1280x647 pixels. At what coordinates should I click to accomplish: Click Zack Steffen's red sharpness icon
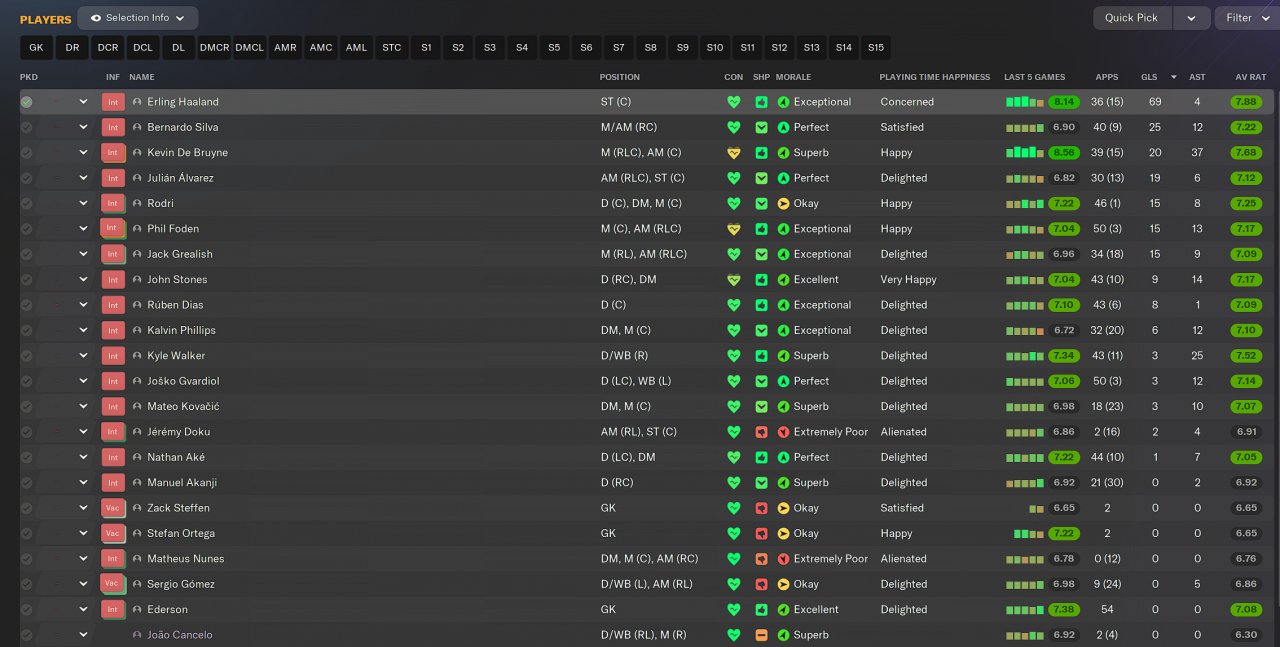[x=761, y=508]
